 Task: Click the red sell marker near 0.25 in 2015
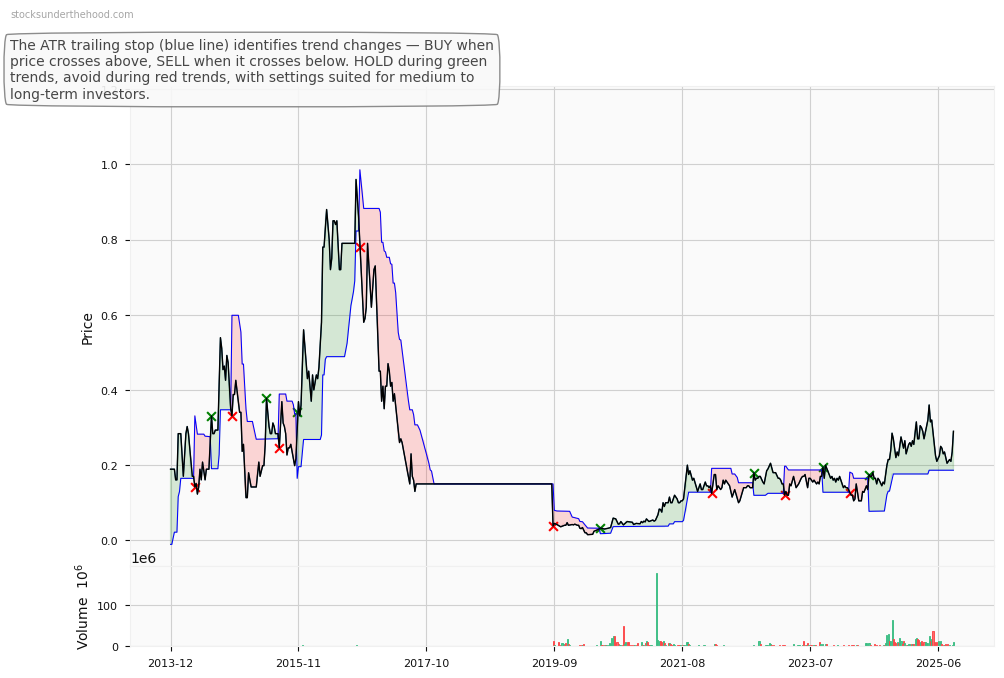point(279,448)
